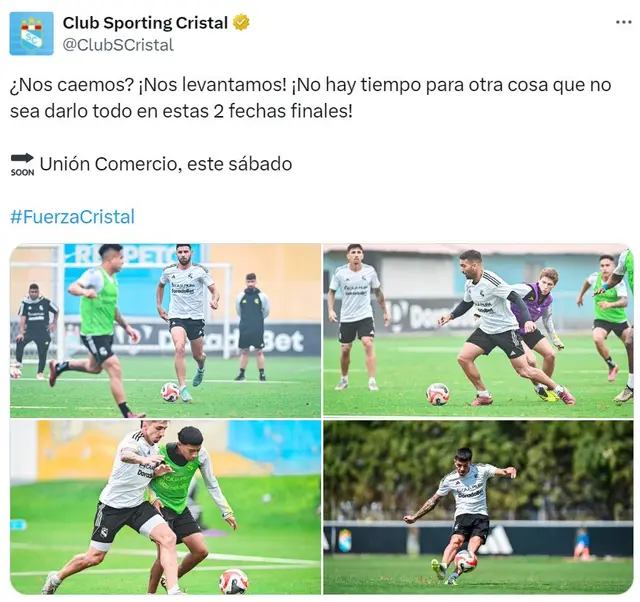Click the gold verified badge

point(241,23)
